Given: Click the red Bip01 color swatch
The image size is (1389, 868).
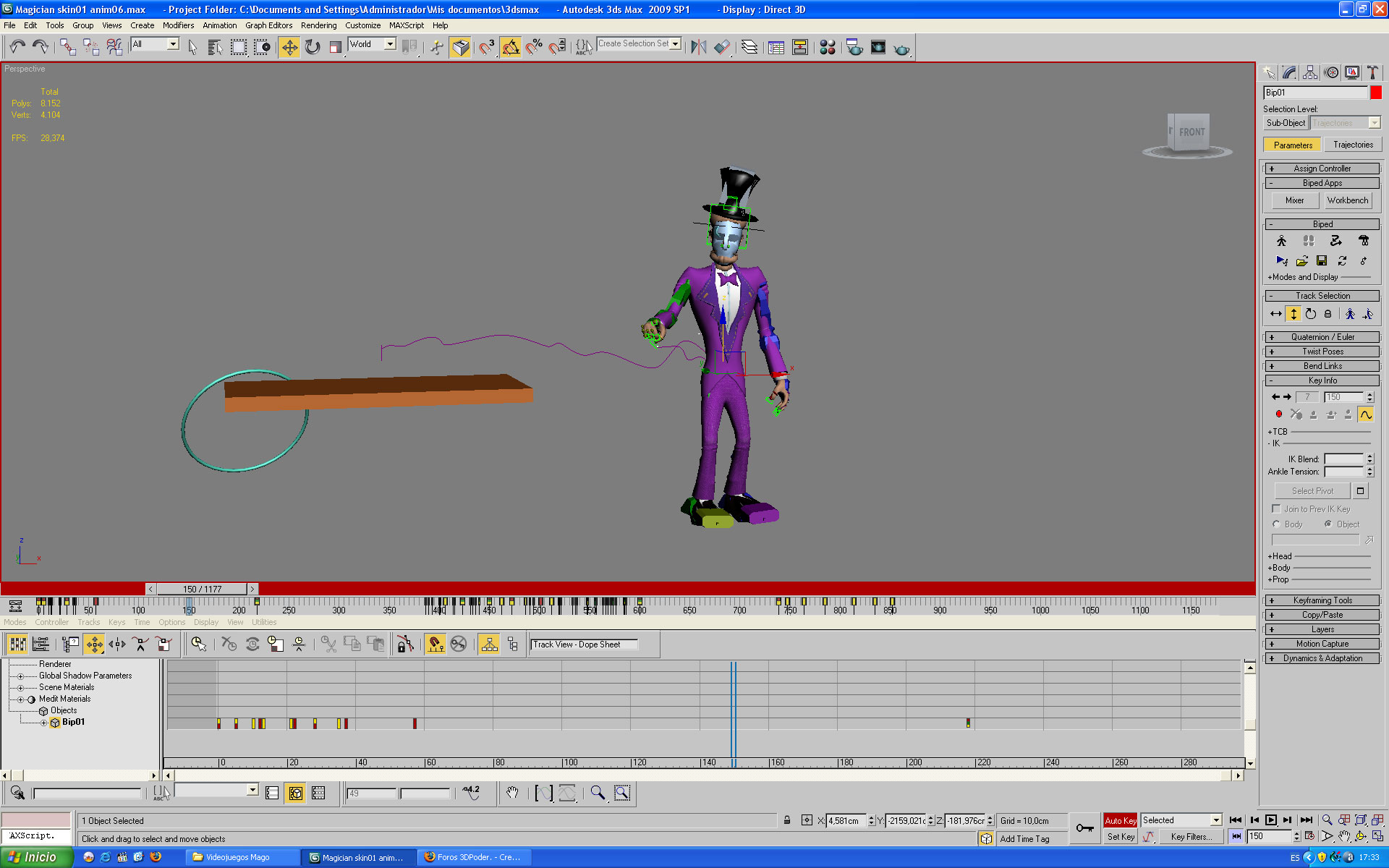Looking at the screenshot, I should click(1376, 93).
